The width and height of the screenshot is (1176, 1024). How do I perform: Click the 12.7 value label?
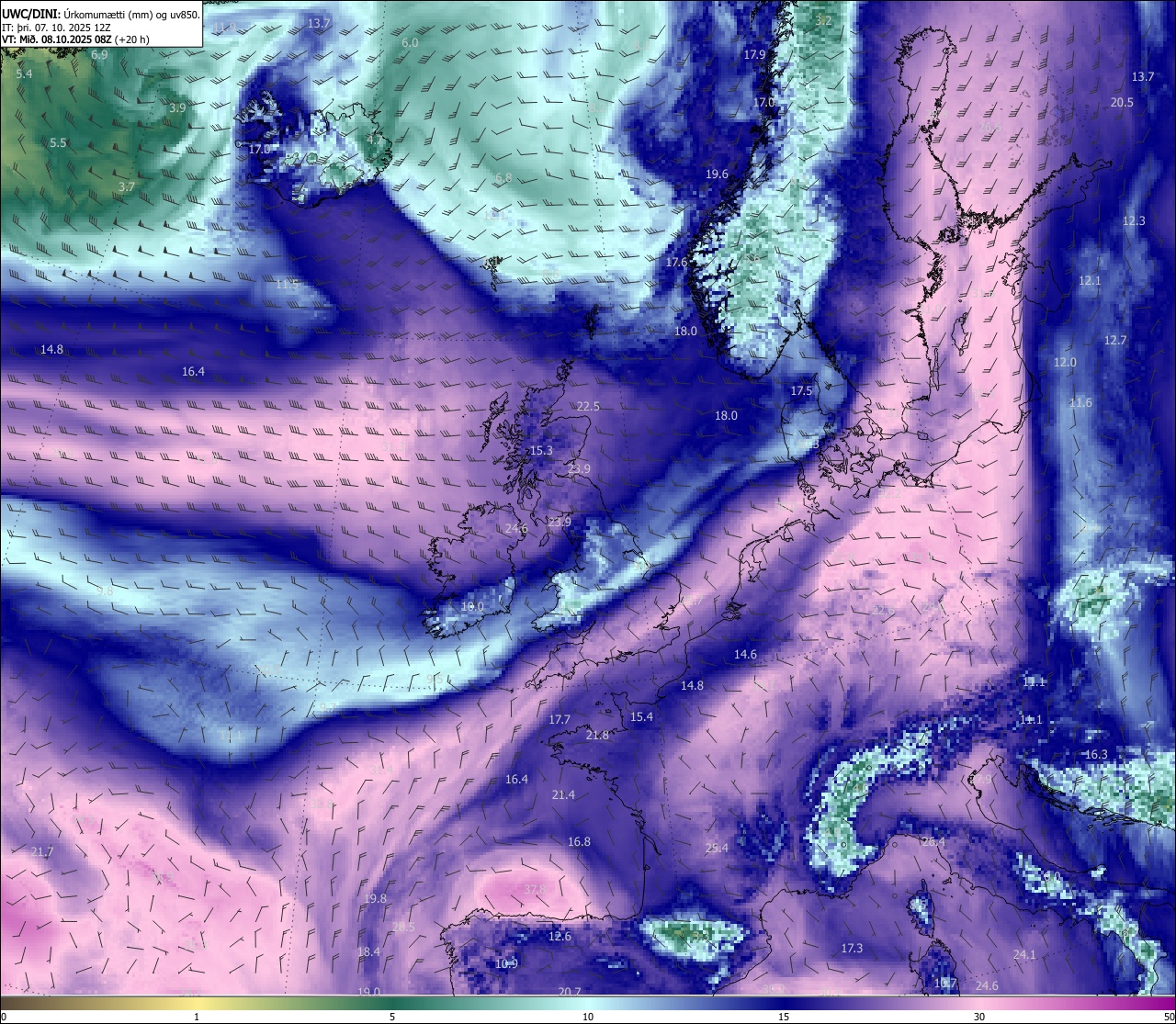coord(1114,341)
